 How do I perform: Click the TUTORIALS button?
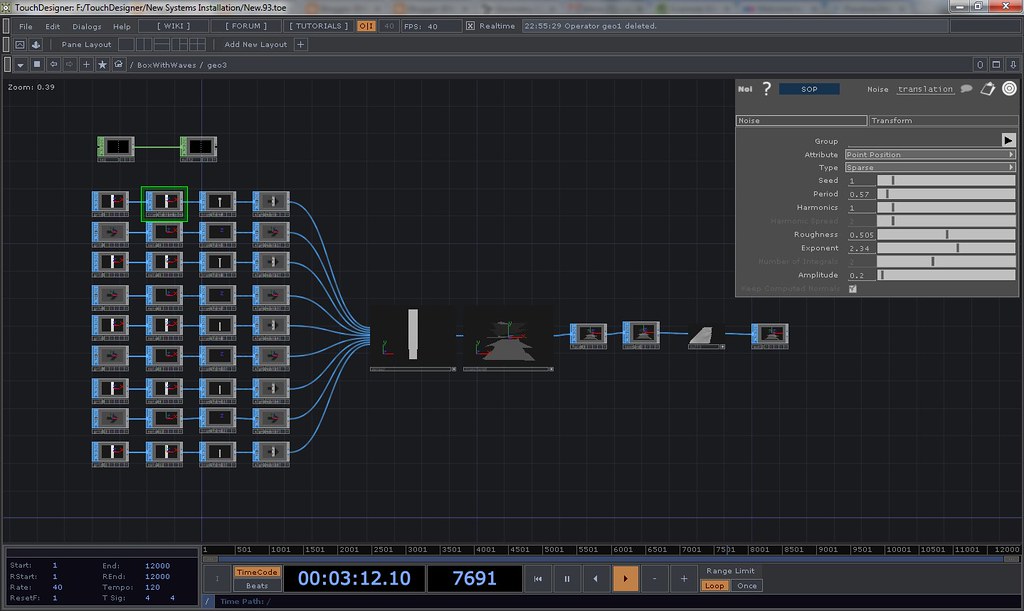pos(318,26)
